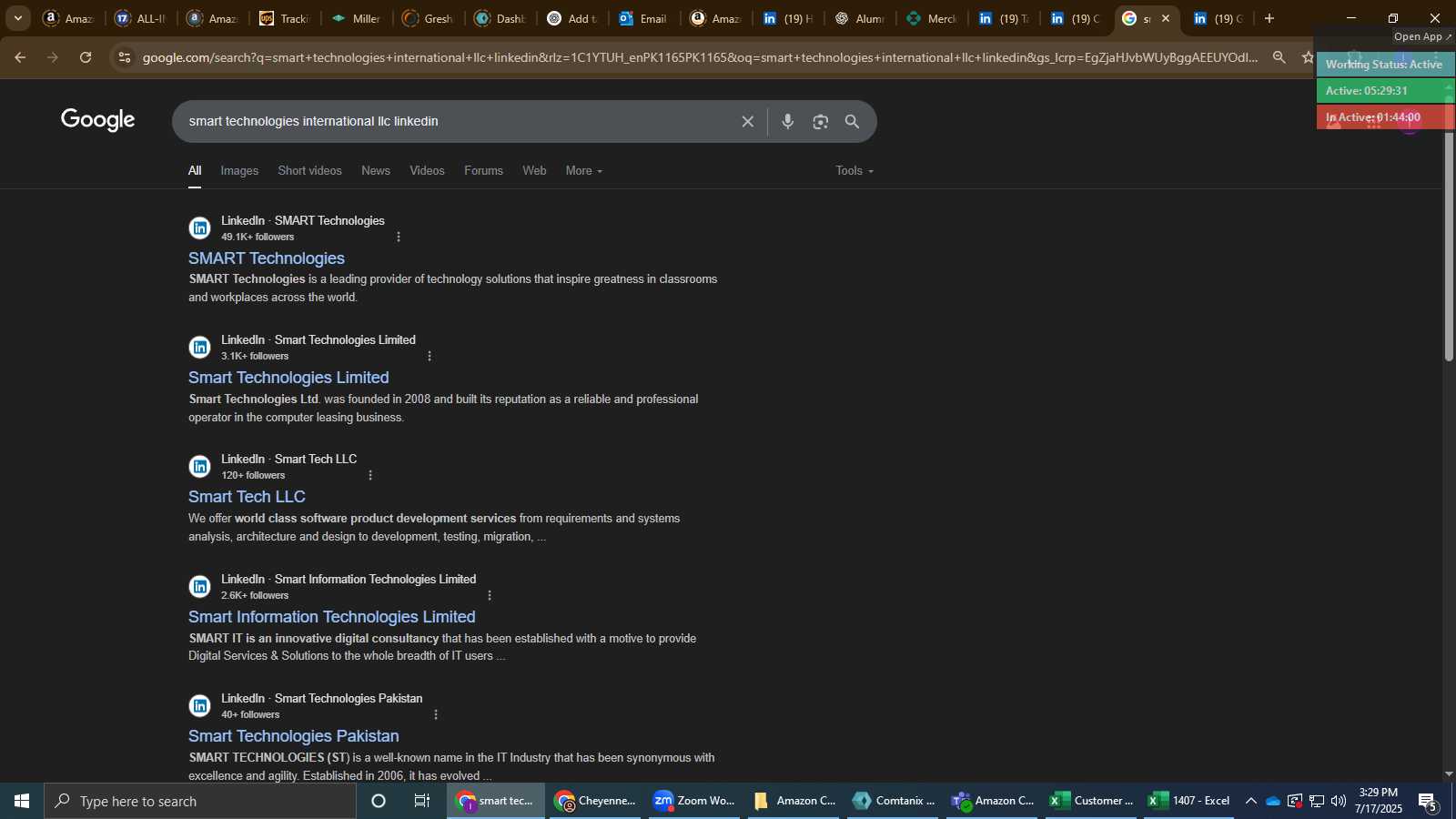This screenshot has height=819, width=1456.
Task: Select the Web search tab
Action: [x=534, y=171]
